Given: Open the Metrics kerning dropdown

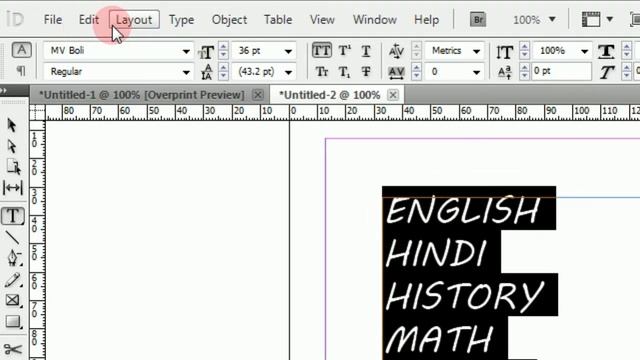Looking at the screenshot, I should (x=476, y=51).
